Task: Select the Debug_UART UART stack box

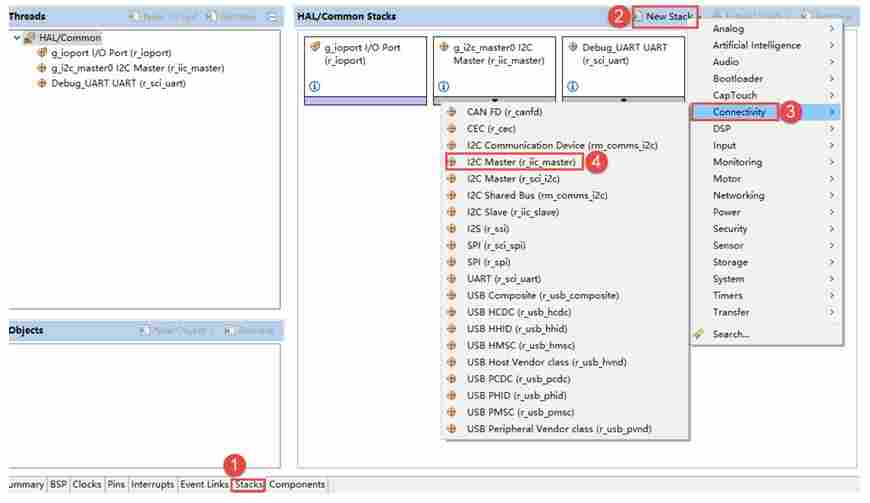Action: pos(623,69)
